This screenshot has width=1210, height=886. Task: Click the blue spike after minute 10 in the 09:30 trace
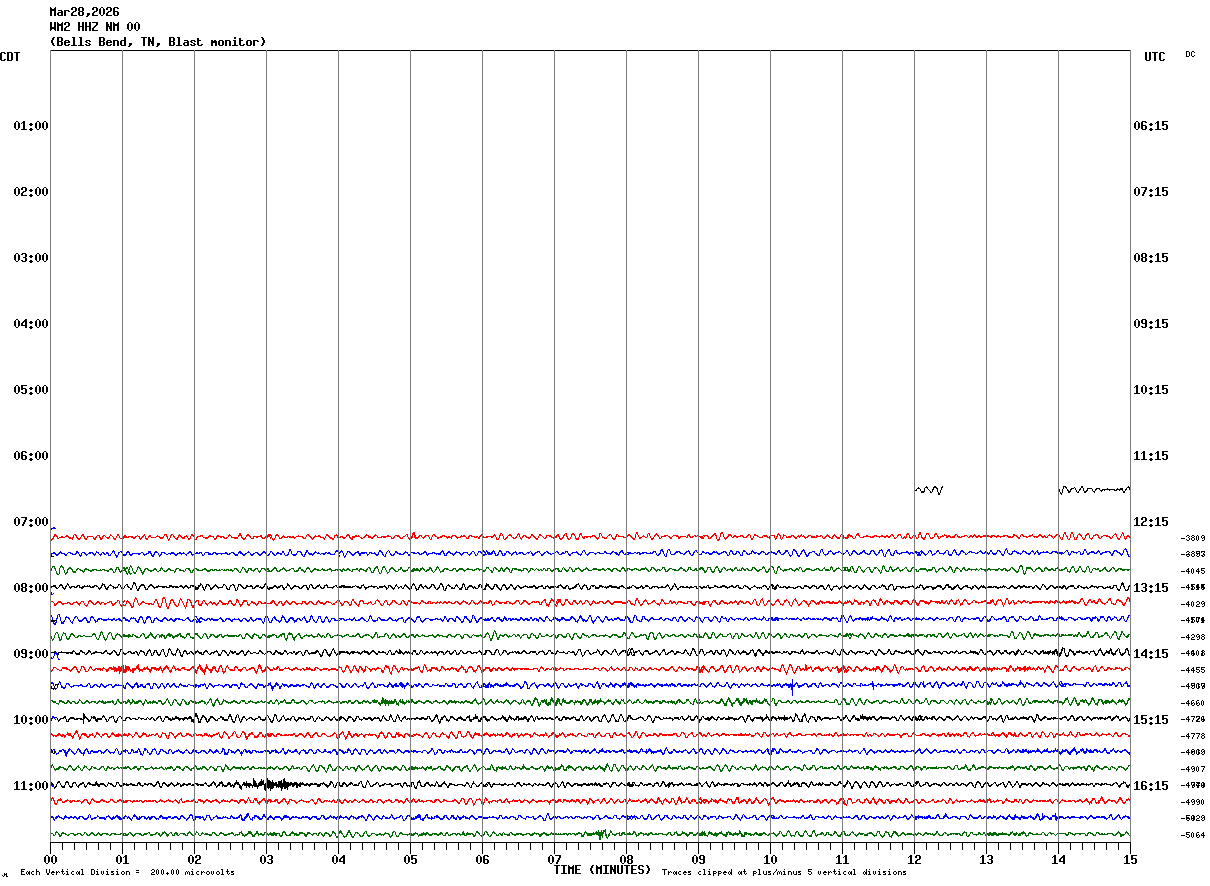[x=792, y=686]
